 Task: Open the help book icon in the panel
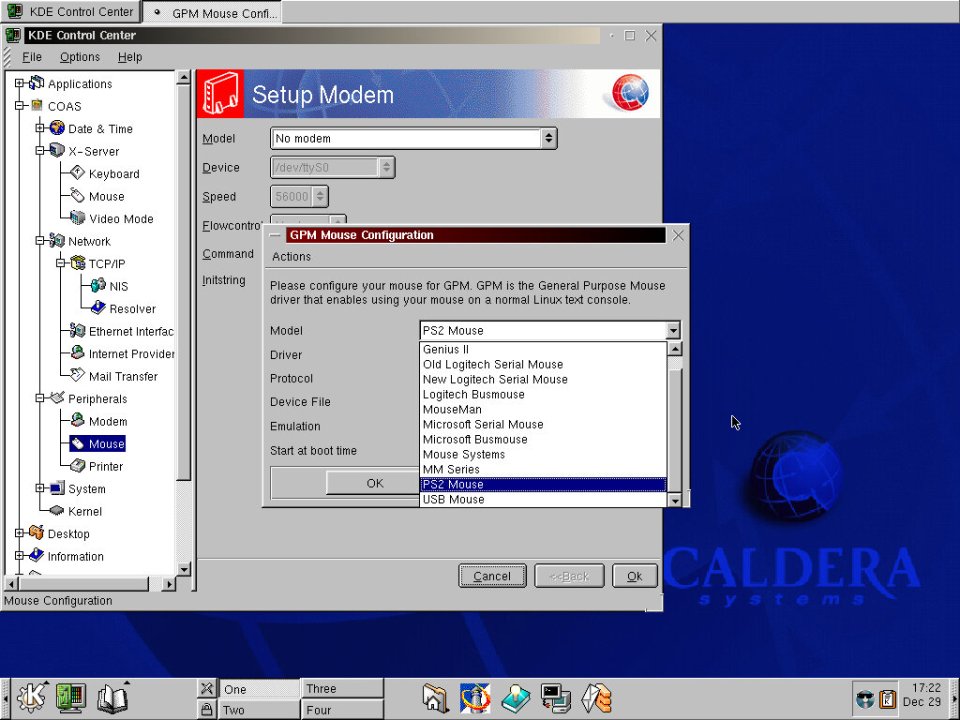click(x=112, y=698)
